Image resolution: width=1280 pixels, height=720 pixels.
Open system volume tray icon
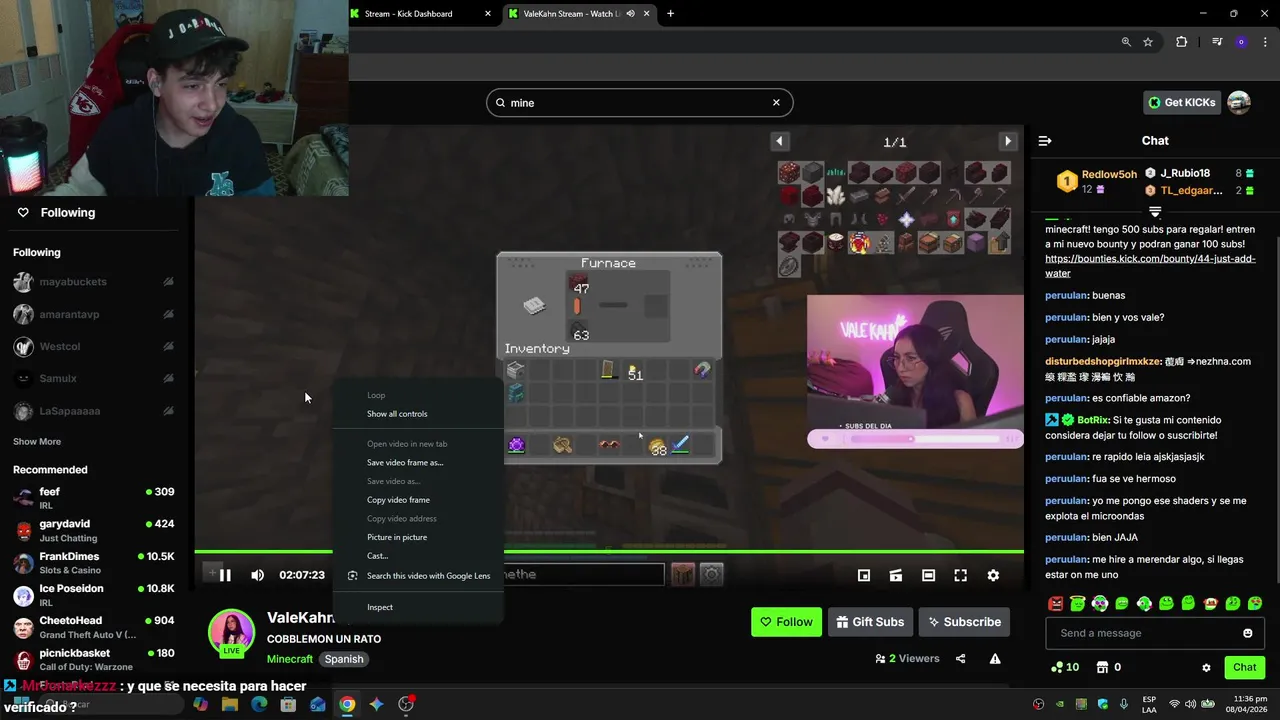point(1192,704)
